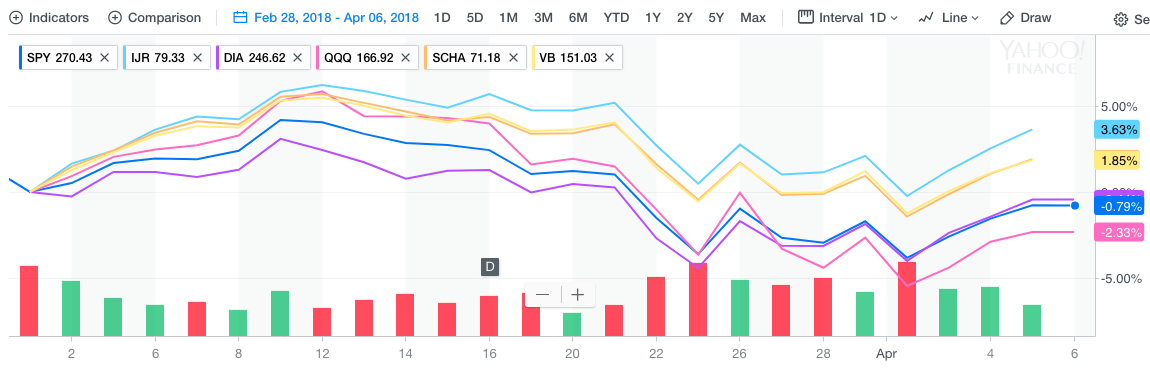Image resolution: width=1150 pixels, height=371 pixels.
Task: Select the 1D time range
Action: tap(442, 18)
